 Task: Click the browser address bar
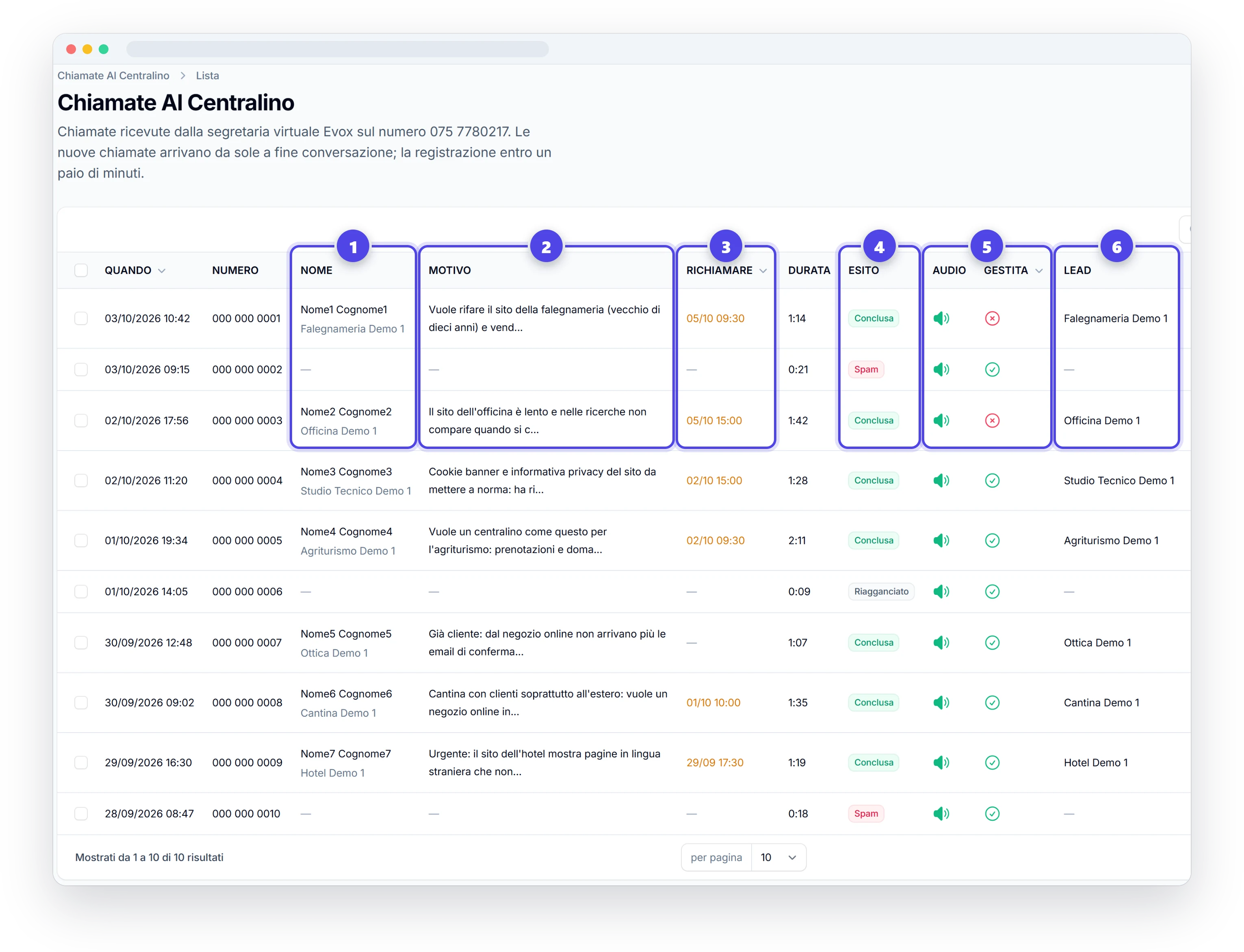(x=337, y=49)
